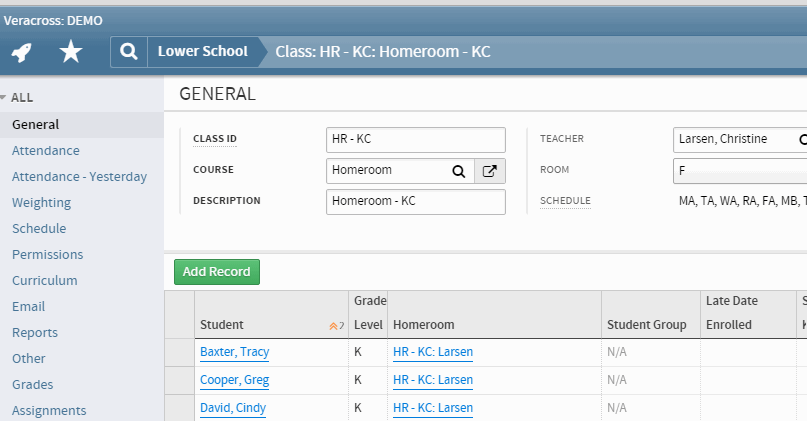This screenshot has width=807, height=421.
Task: Collapse the ALL sidebar section
Action: 4,97
